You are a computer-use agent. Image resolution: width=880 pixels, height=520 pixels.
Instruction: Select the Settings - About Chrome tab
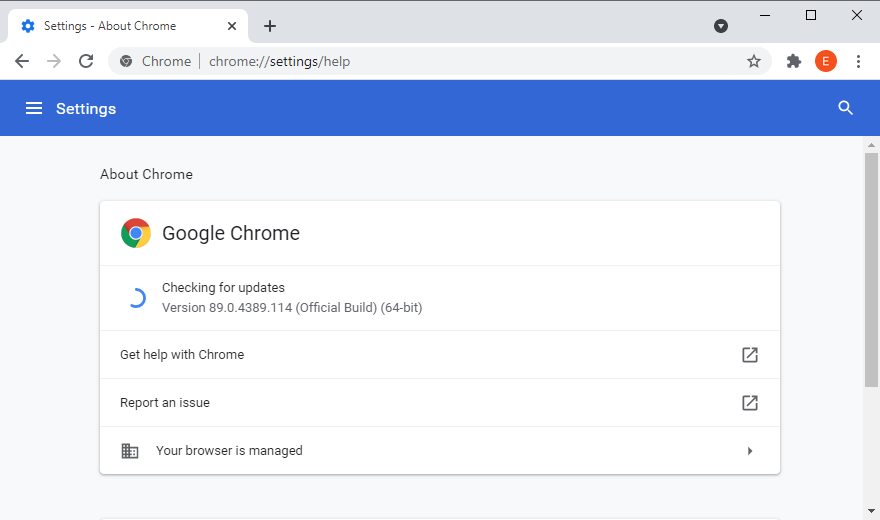pos(110,26)
